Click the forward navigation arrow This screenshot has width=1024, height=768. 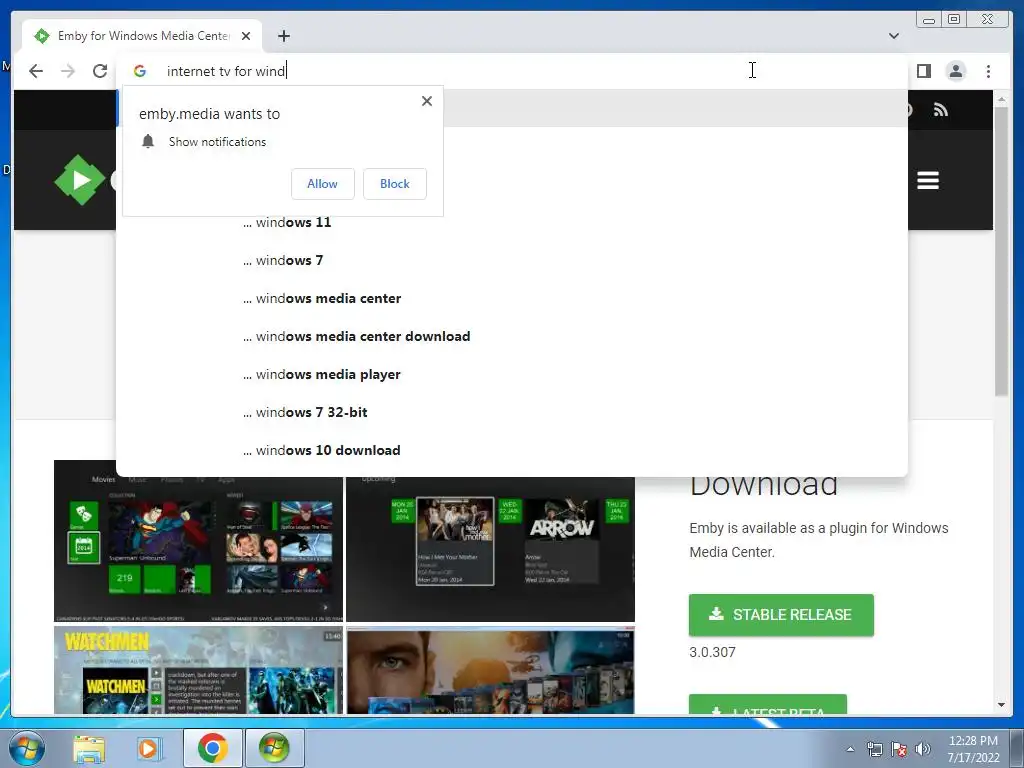click(68, 71)
